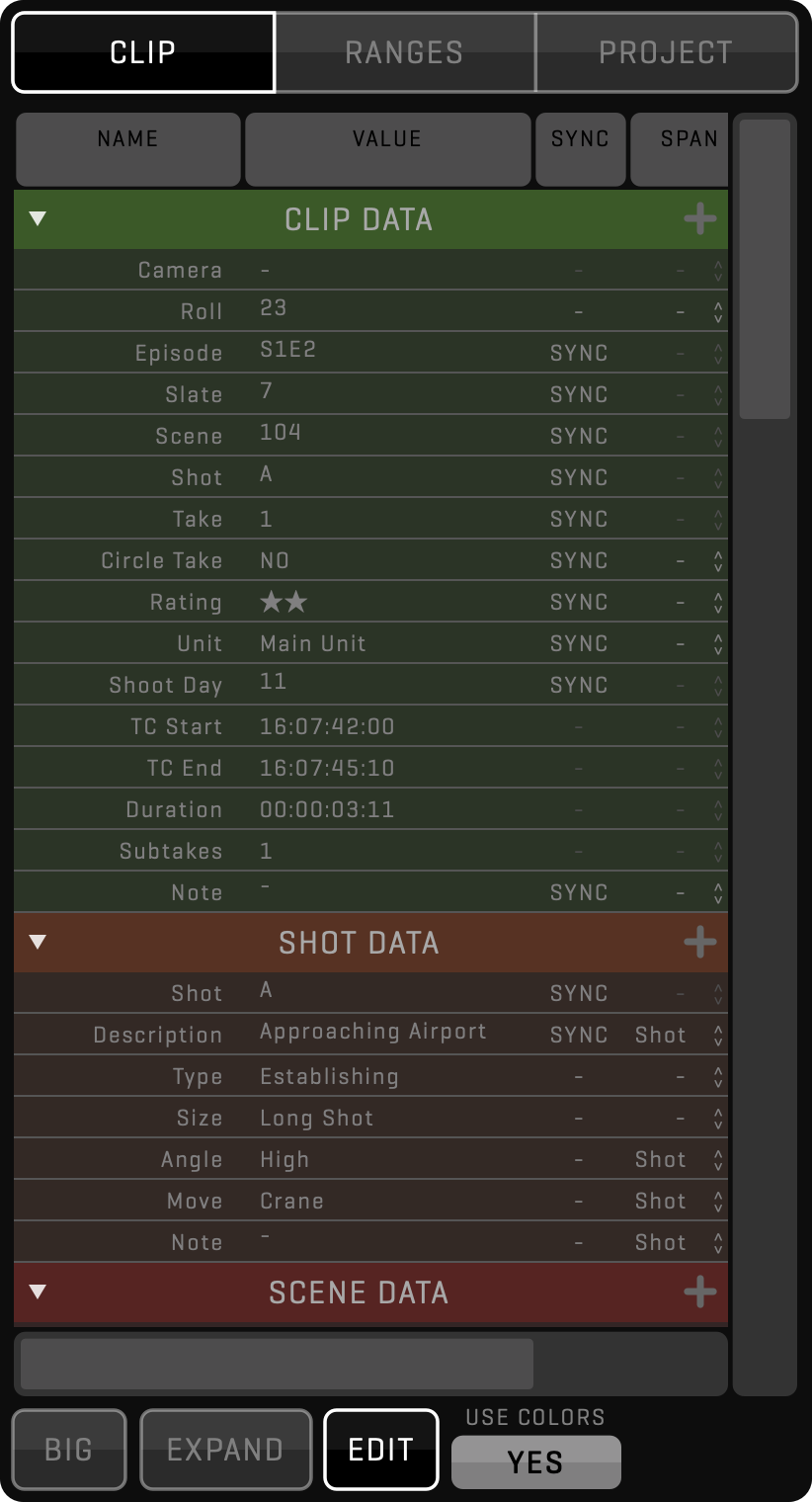The height and width of the screenshot is (1502, 812).
Task: Click the up-down arrows on Description row
Action: point(718,1036)
